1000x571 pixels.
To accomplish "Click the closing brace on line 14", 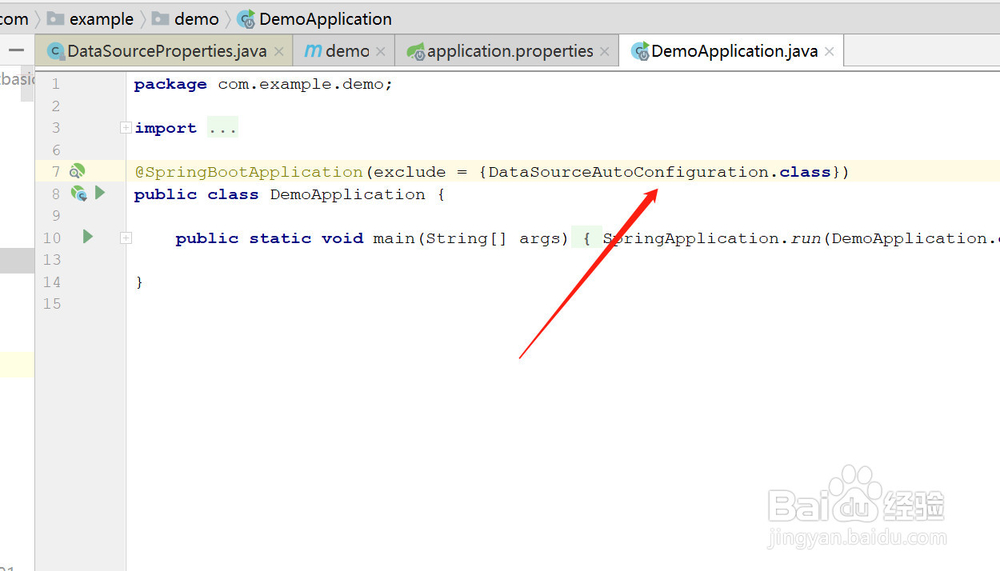I will (139, 282).
